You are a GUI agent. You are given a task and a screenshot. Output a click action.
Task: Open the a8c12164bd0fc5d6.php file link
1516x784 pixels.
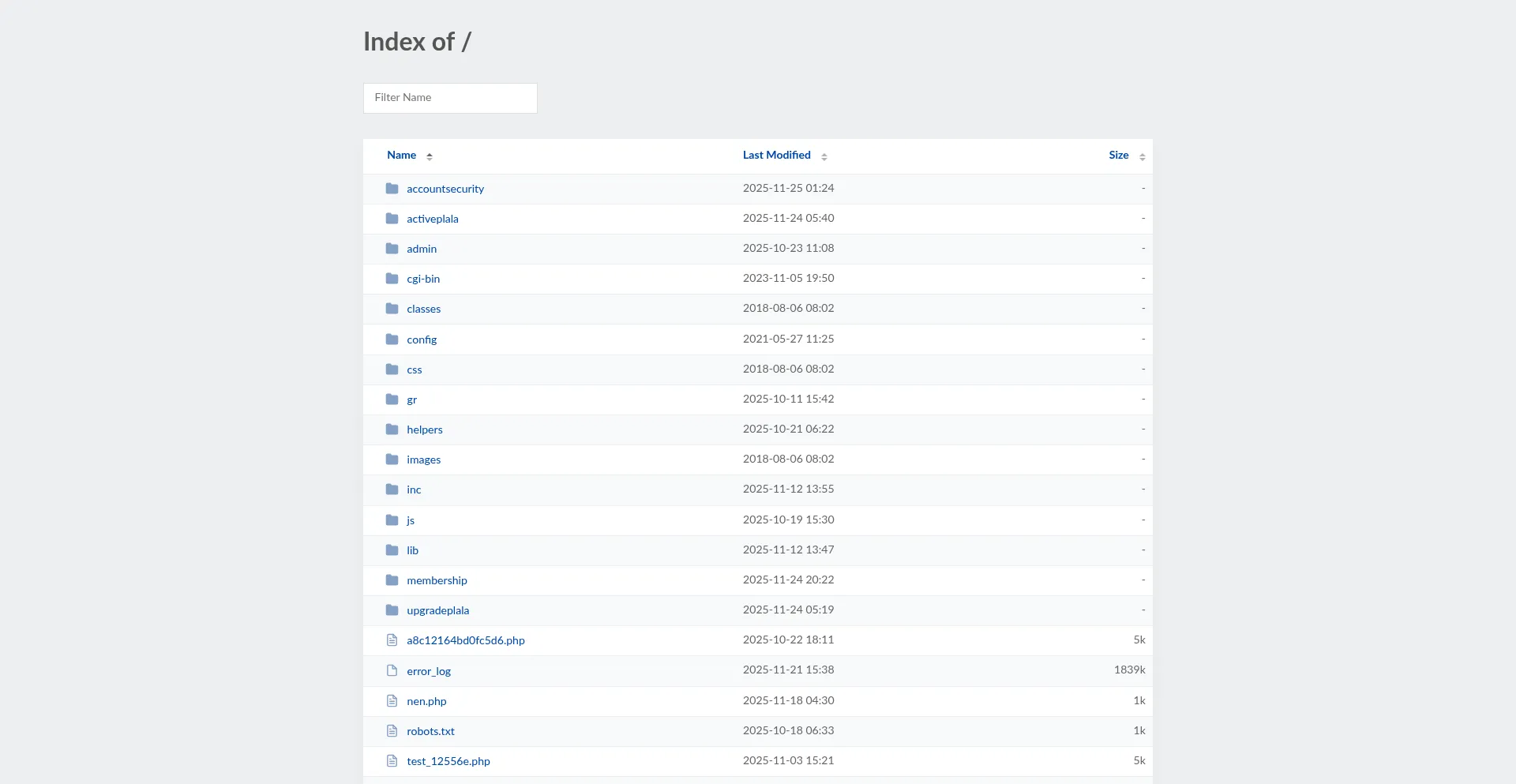pyautogui.click(x=465, y=640)
